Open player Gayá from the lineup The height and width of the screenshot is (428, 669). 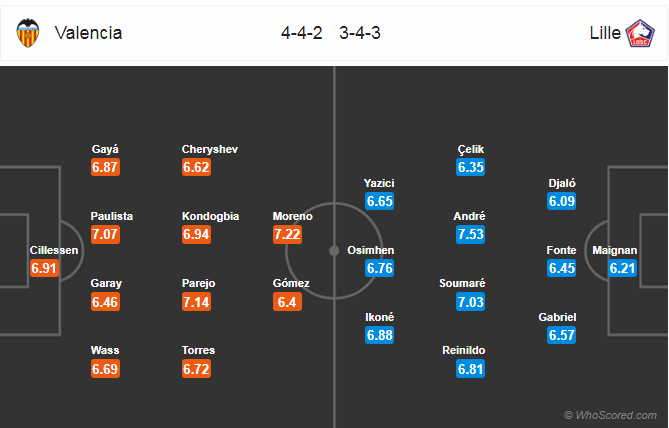coord(105,149)
